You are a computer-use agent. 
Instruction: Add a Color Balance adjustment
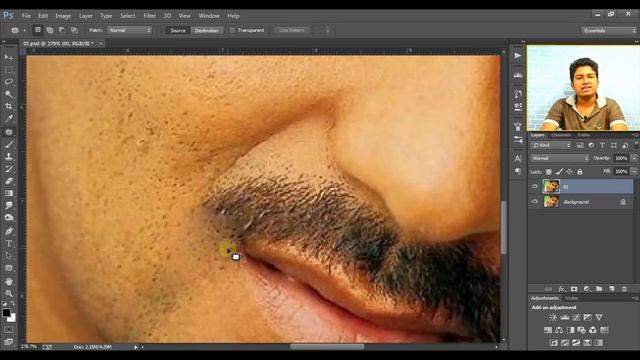559,330
